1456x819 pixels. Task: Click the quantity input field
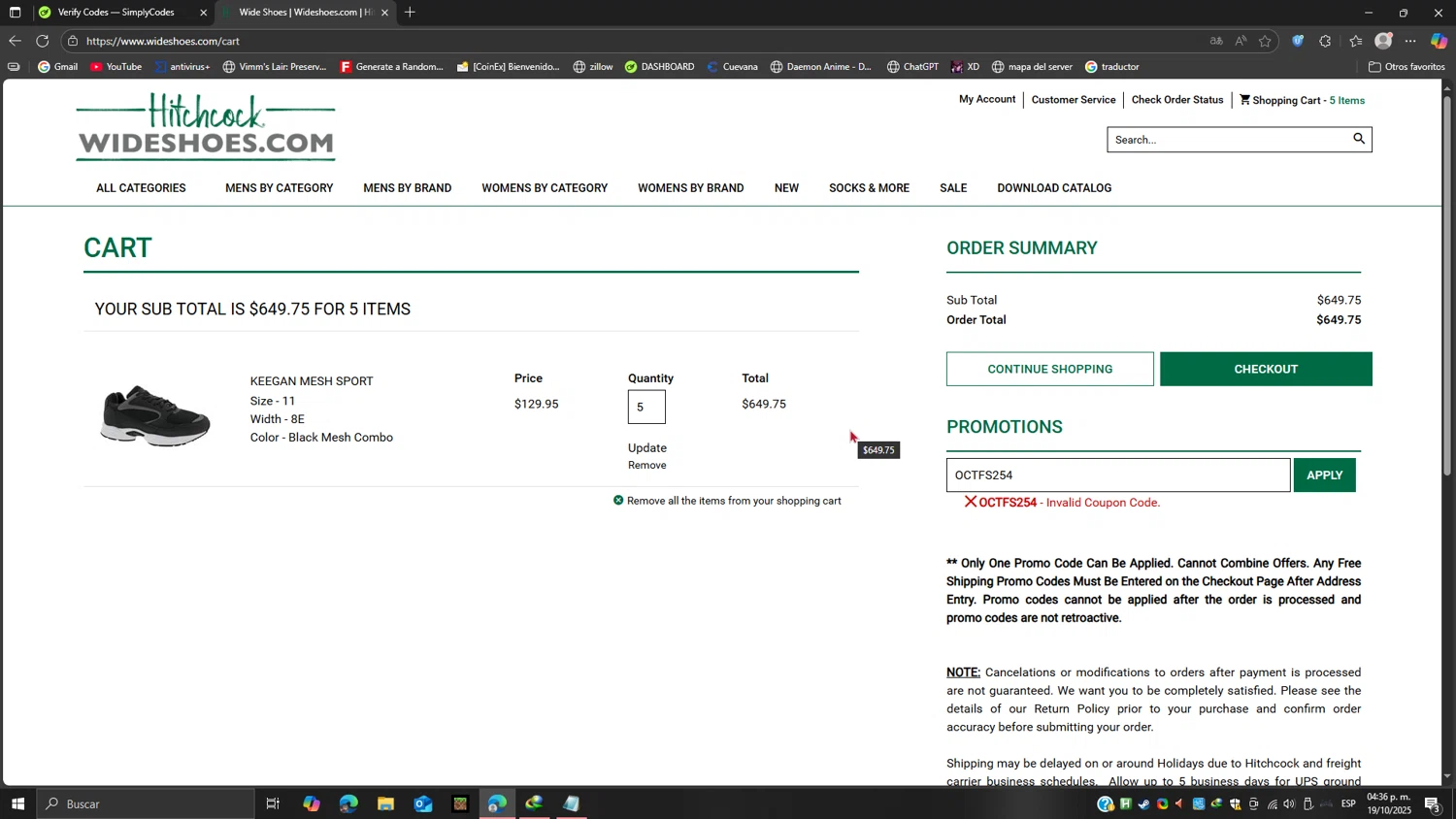coord(646,407)
